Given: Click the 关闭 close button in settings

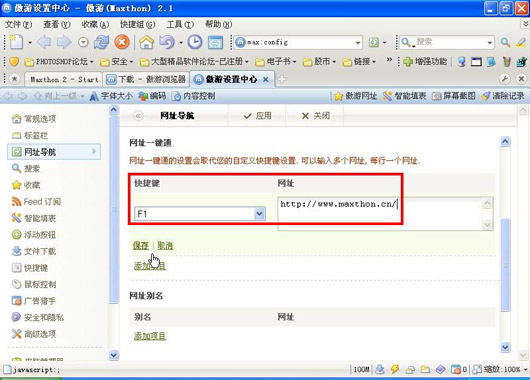Looking at the screenshot, I should pos(315,116).
